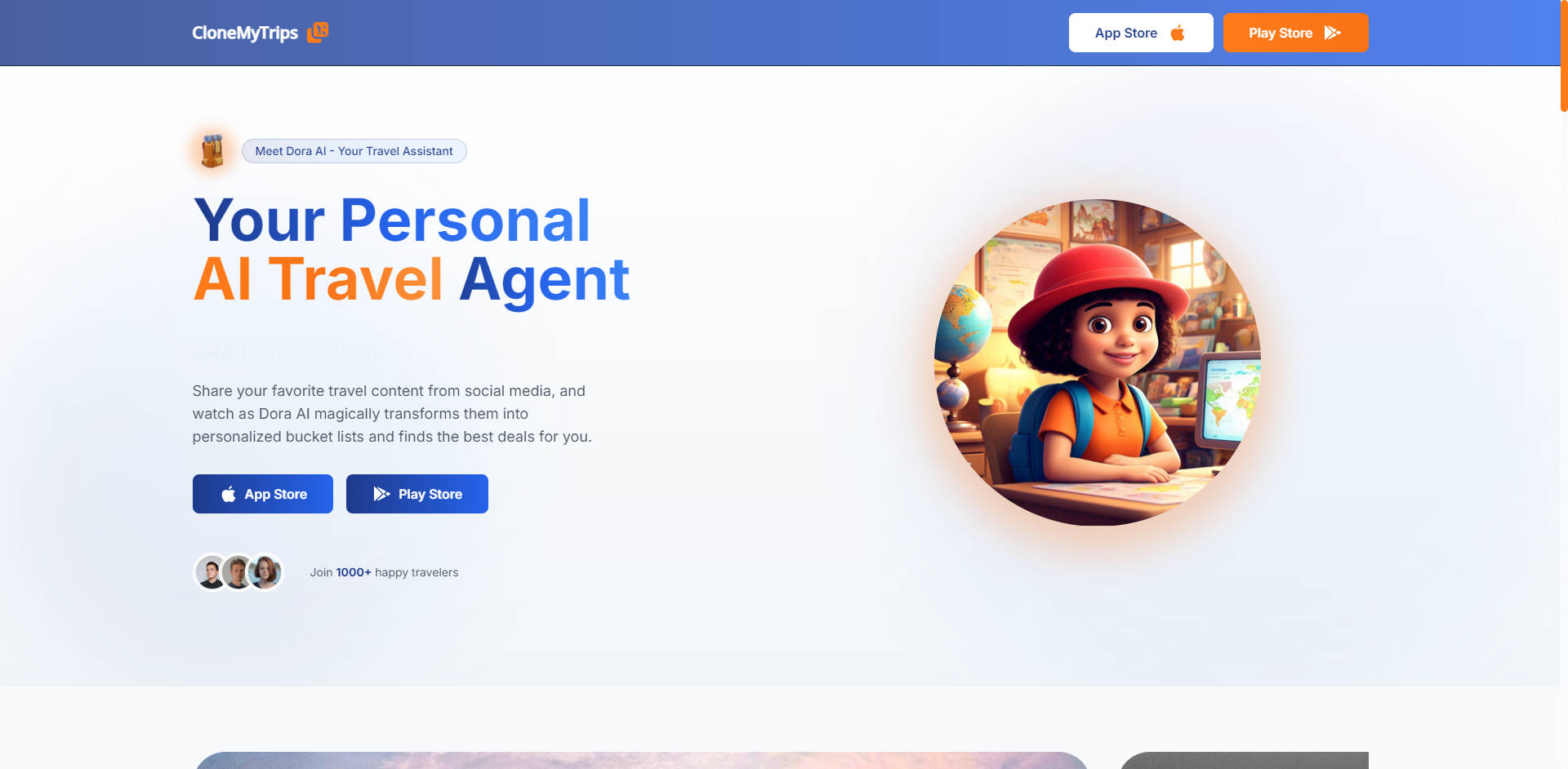Screen dimensions: 1568x769
Task: Click the Meet Dora AI travel assistant badge
Action: (354, 151)
